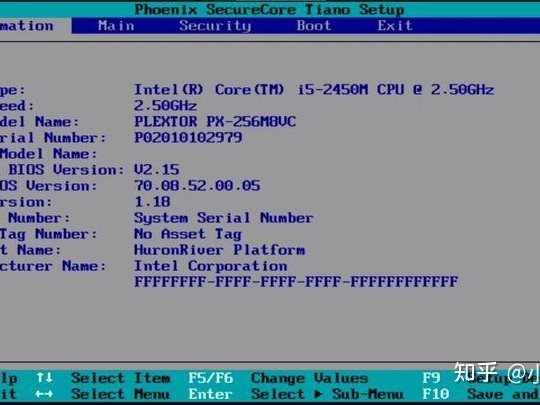Select the PLEXTOR PX-256M8VC model value
Image resolution: width=540 pixels, height=405 pixels.
[x=215, y=122]
